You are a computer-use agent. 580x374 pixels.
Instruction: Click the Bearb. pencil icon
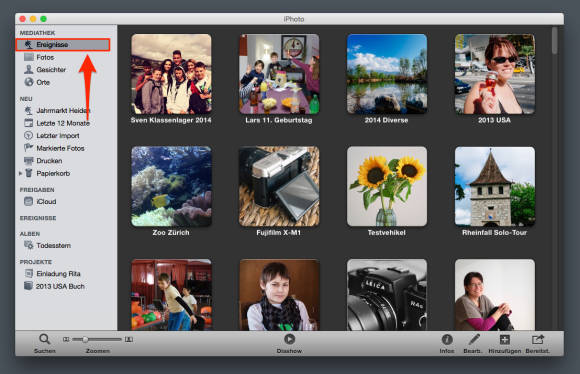pos(473,339)
